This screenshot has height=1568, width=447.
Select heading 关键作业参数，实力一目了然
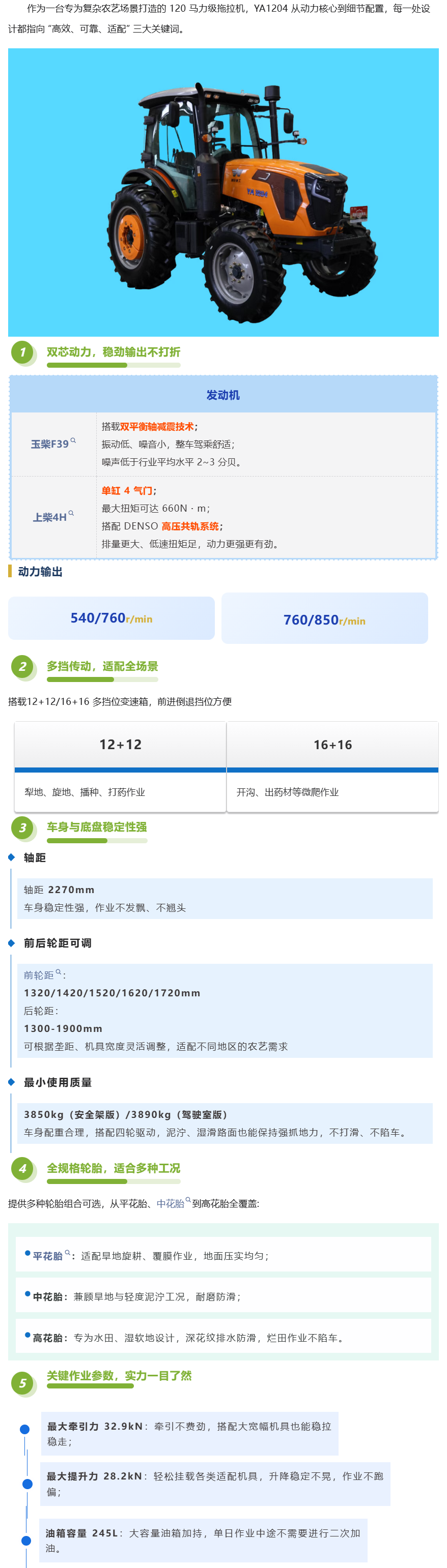point(119,1375)
